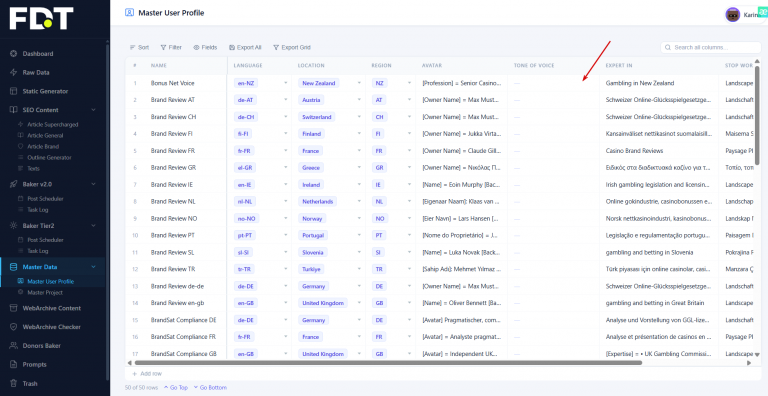
Task: Click the Master User Profile header icon
Action: pyautogui.click(x=129, y=13)
